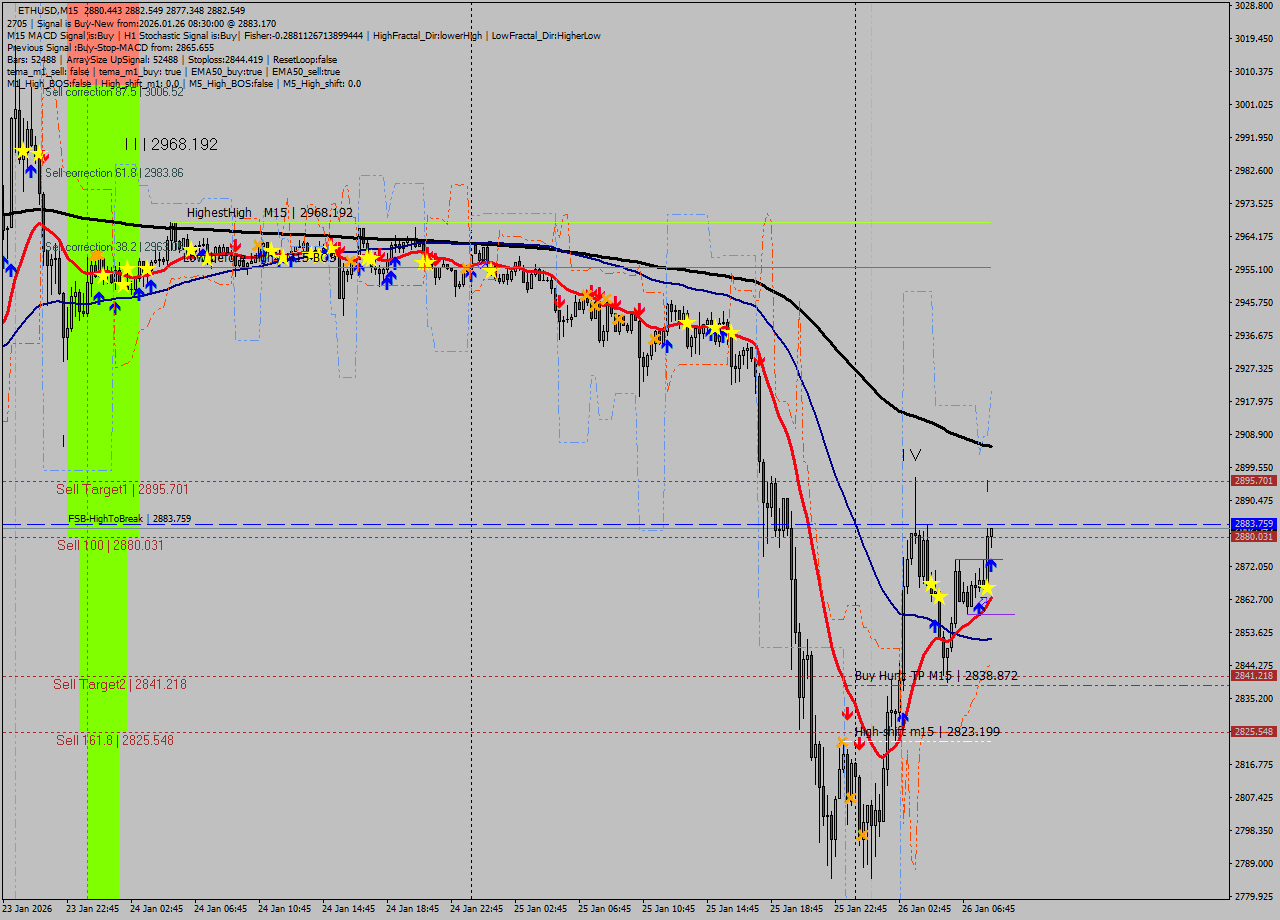Select the topmost blue arrow under the latest candle

coord(990,565)
